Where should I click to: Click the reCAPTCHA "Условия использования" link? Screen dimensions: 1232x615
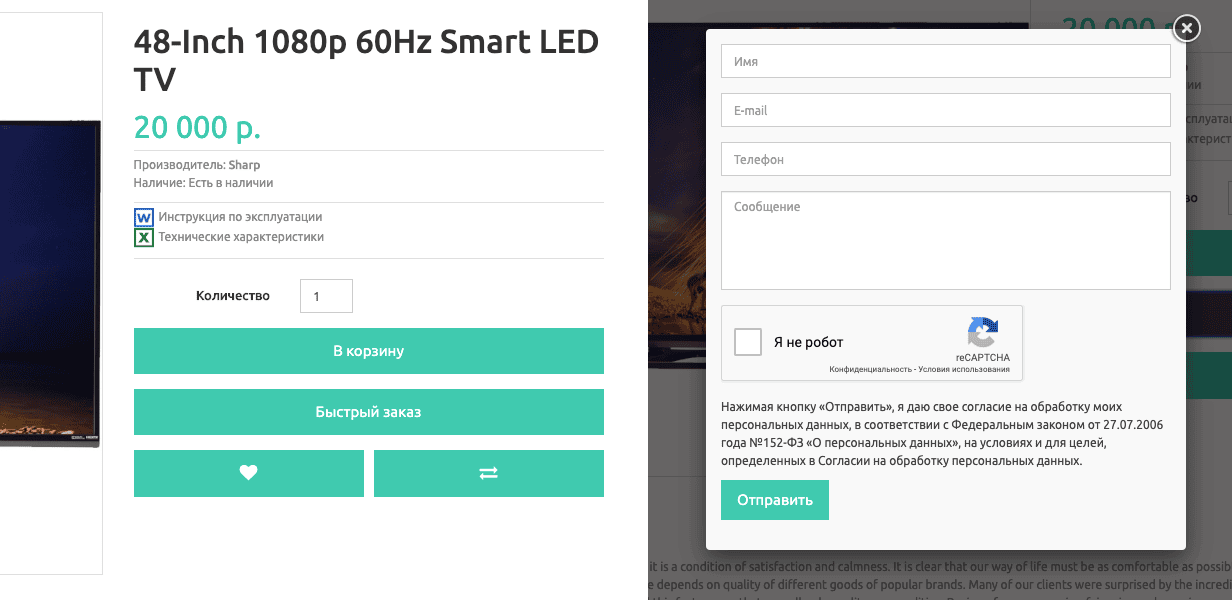pos(965,370)
